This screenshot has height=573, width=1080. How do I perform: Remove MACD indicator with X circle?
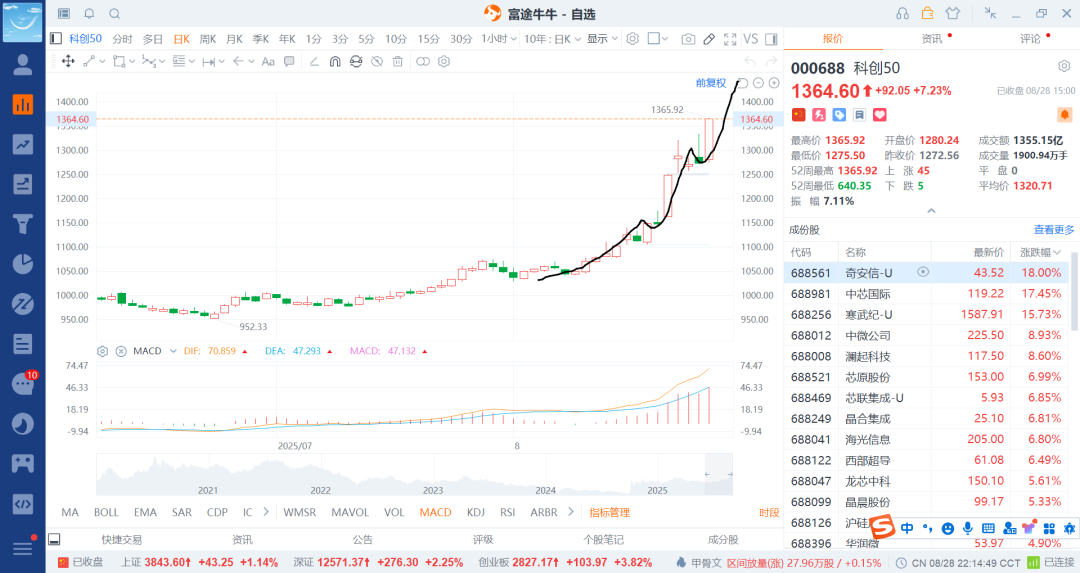point(121,351)
